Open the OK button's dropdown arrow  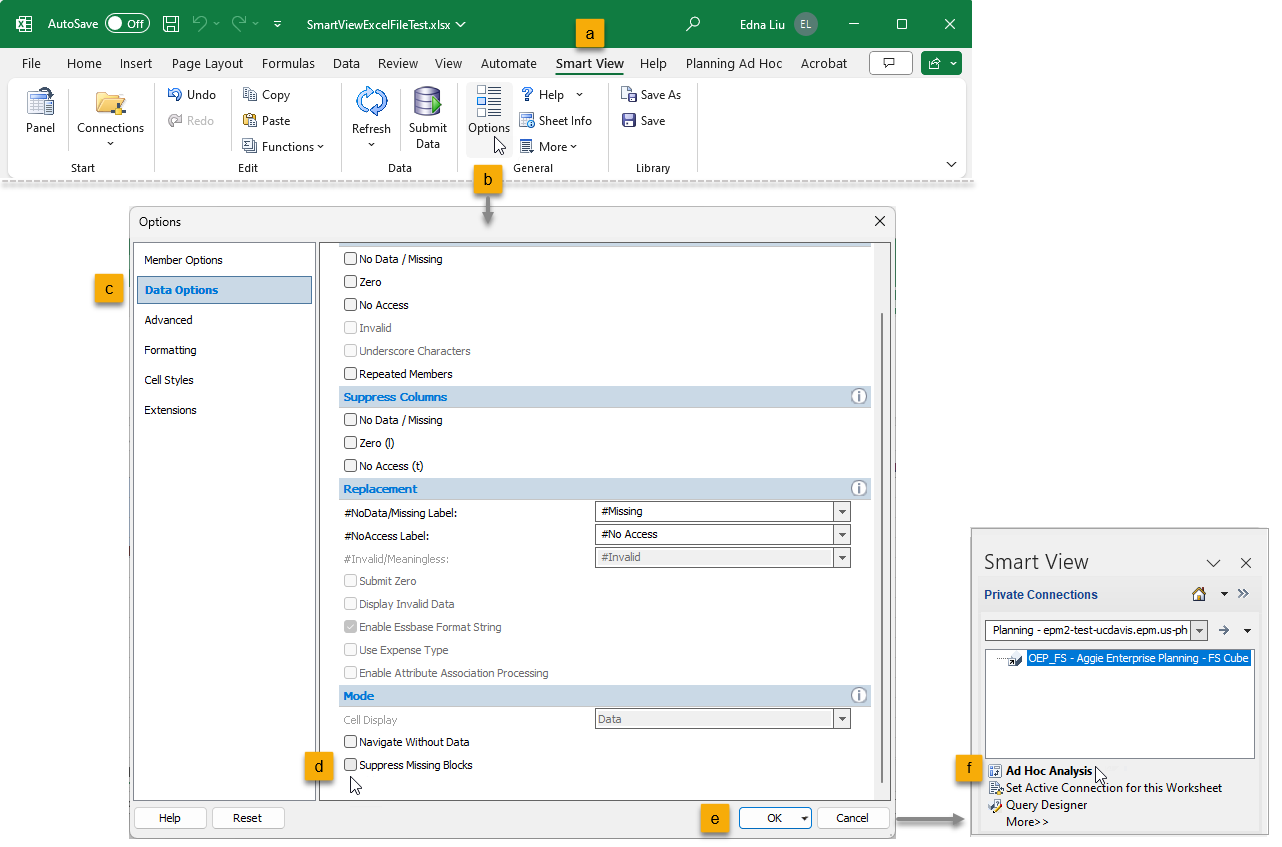point(804,818)
